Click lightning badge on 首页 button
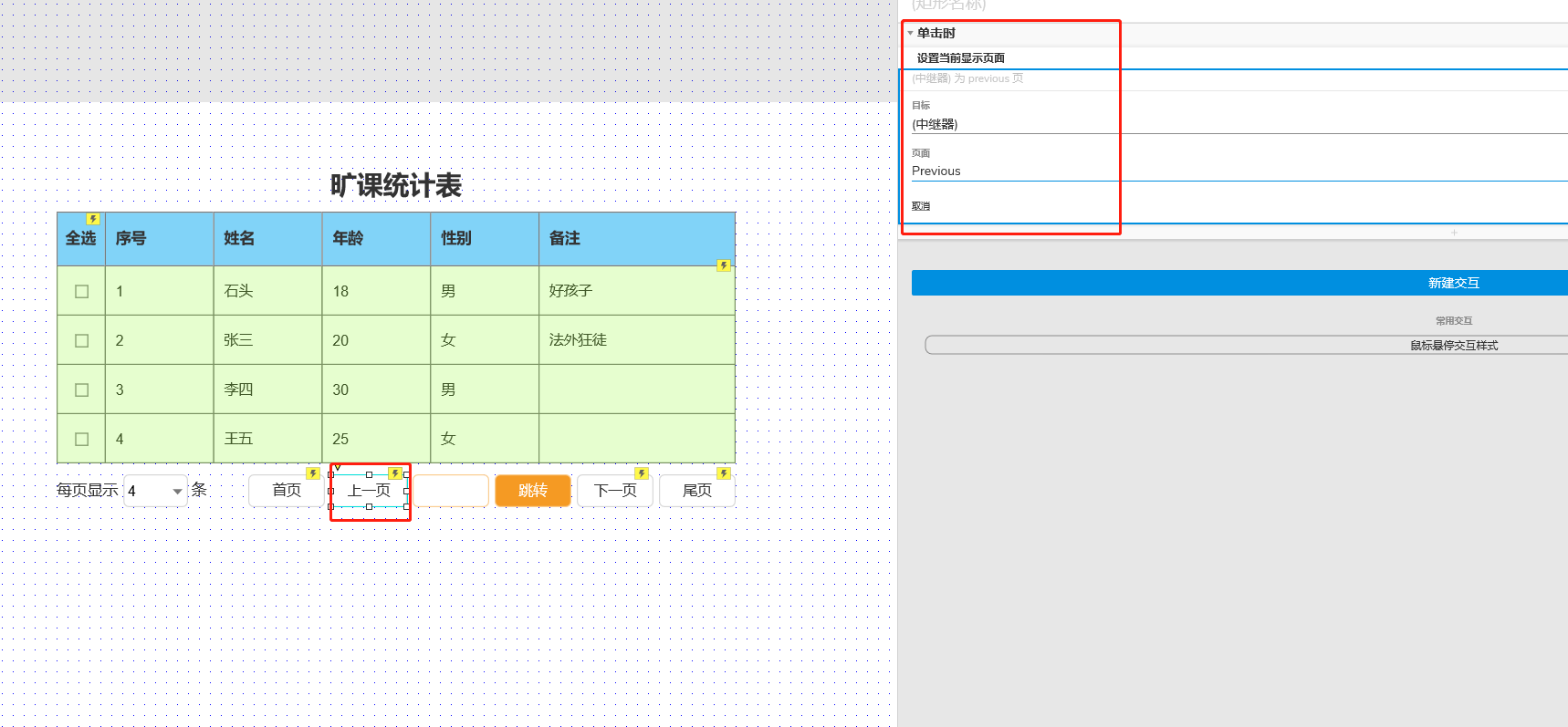Viewport: 1568px width, 727px height. click(x=312, y=473)
